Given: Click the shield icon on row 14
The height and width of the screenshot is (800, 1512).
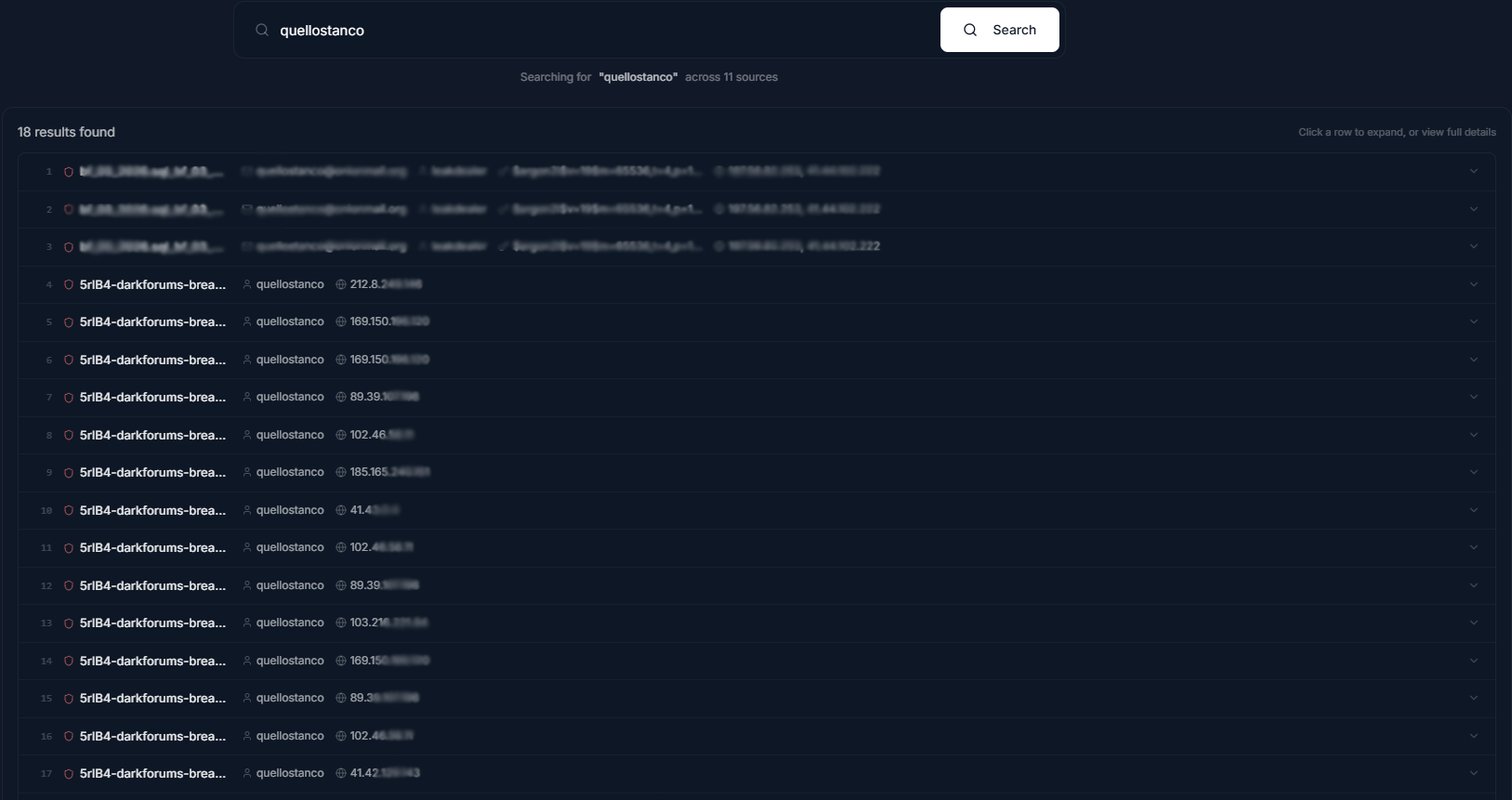Looking at the screenshot, I should tap(69, 661).
